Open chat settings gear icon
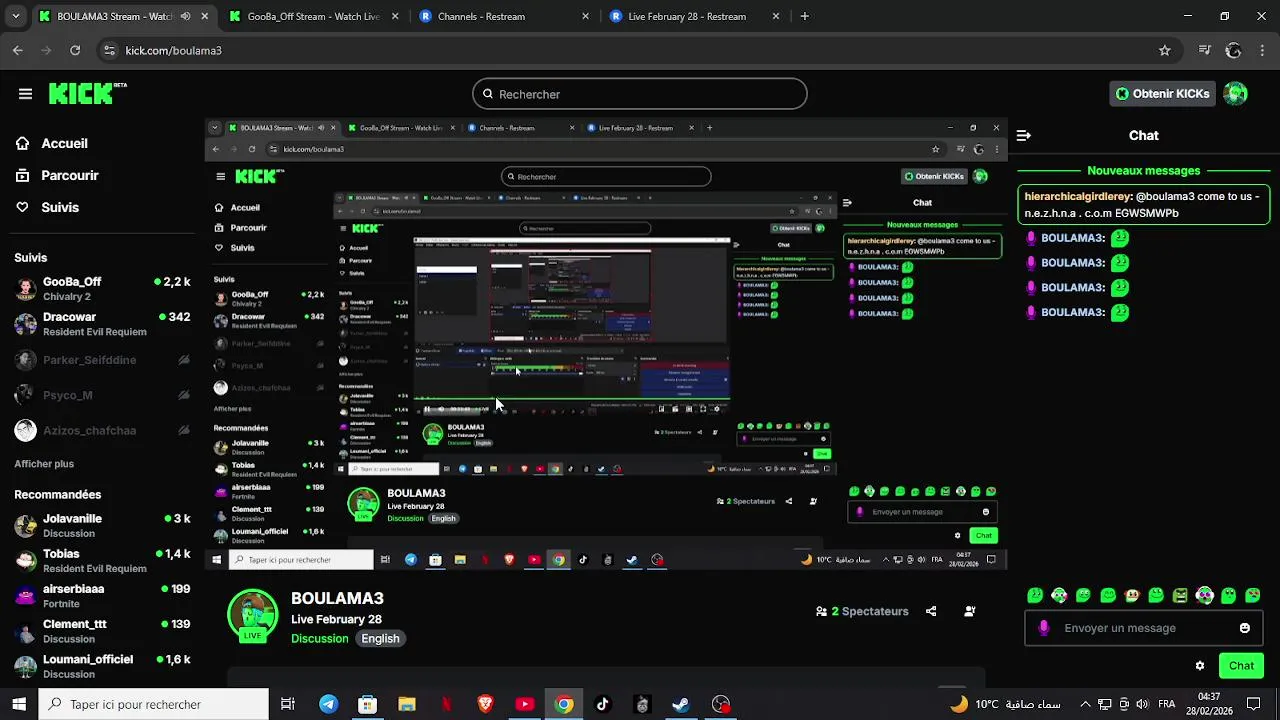Screen dimensions: 1280x720 (x=1200, y=666)
